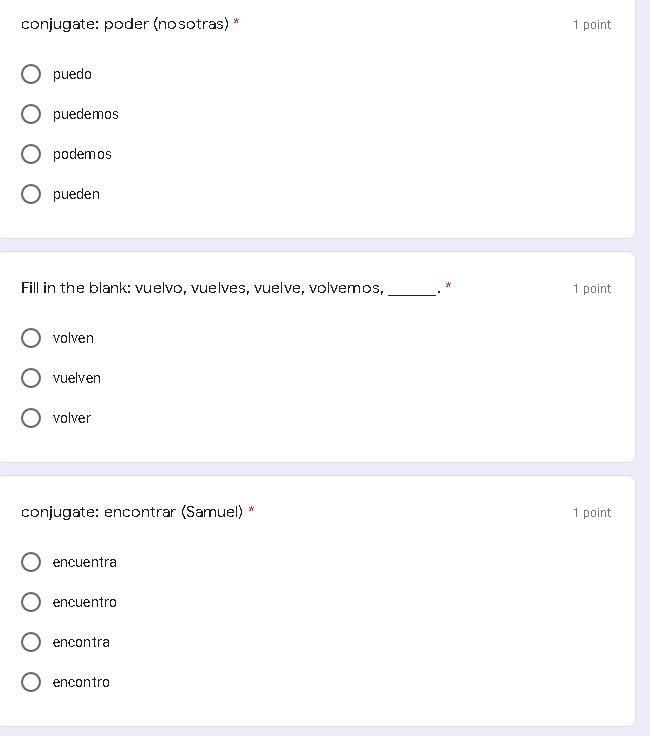
Task: Choose 'encuentra' for Samuel question
Action: click(31, 562)
